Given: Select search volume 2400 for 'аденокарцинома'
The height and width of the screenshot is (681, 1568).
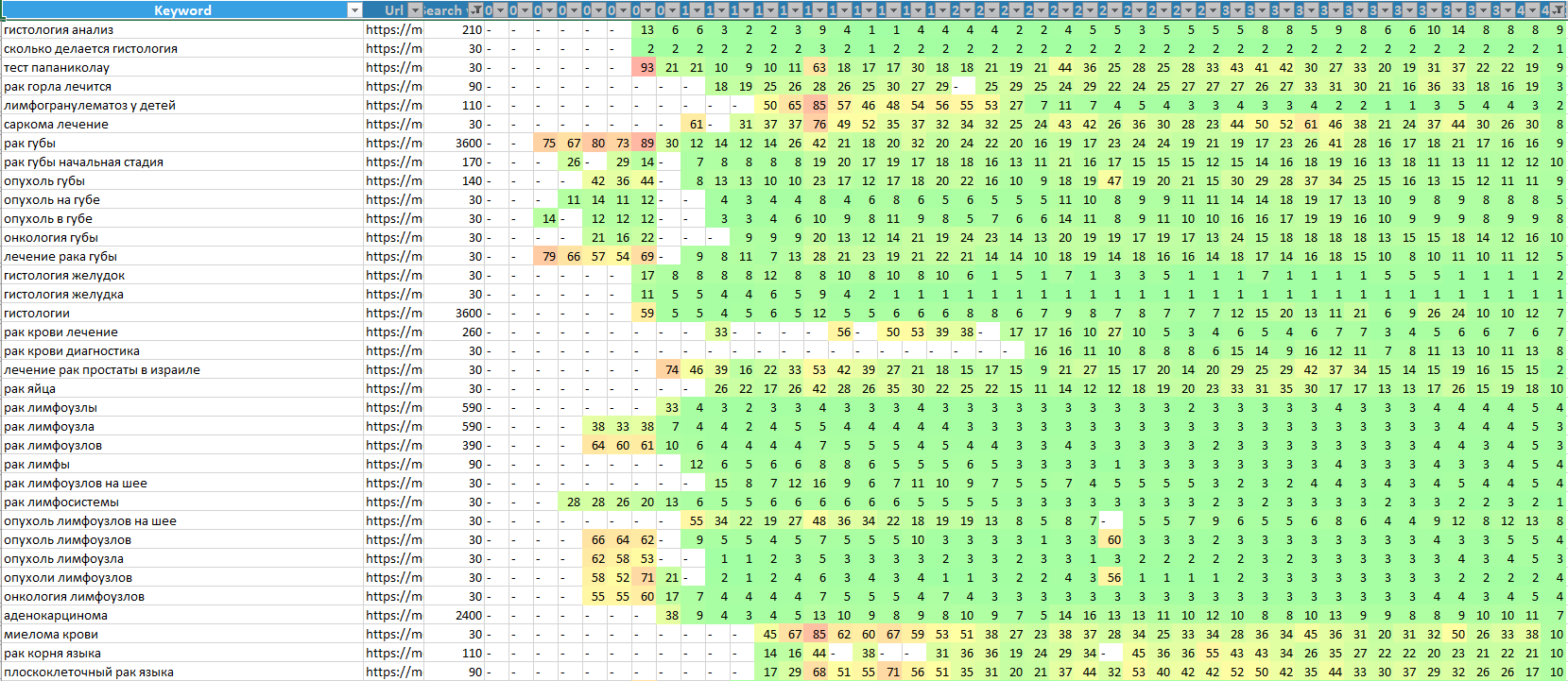Looking at the screenshot, I should point(469,615).
